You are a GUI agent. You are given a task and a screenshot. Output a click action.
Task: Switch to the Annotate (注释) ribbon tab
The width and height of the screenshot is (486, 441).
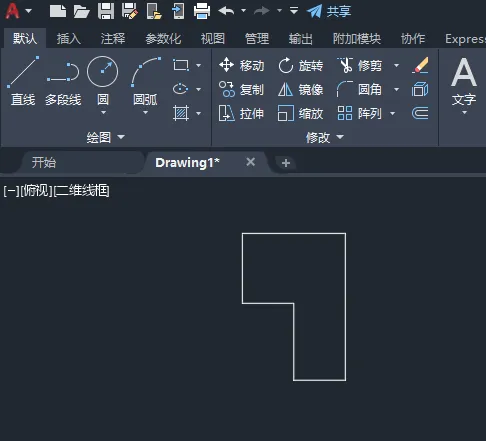click(x=113, y=39)
